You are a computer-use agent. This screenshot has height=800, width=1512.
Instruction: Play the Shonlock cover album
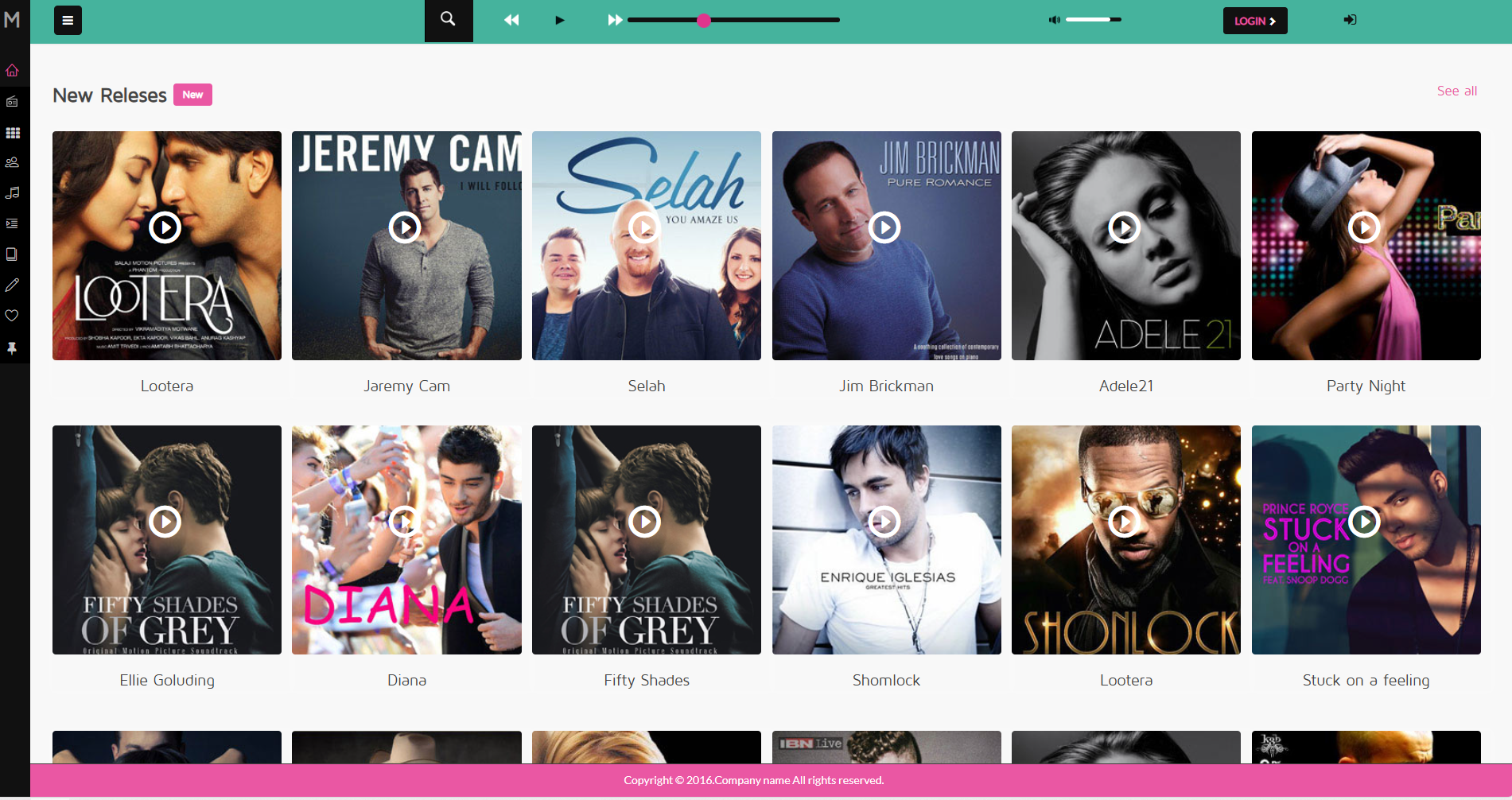pyautogui.click(x=1125, y=522)
